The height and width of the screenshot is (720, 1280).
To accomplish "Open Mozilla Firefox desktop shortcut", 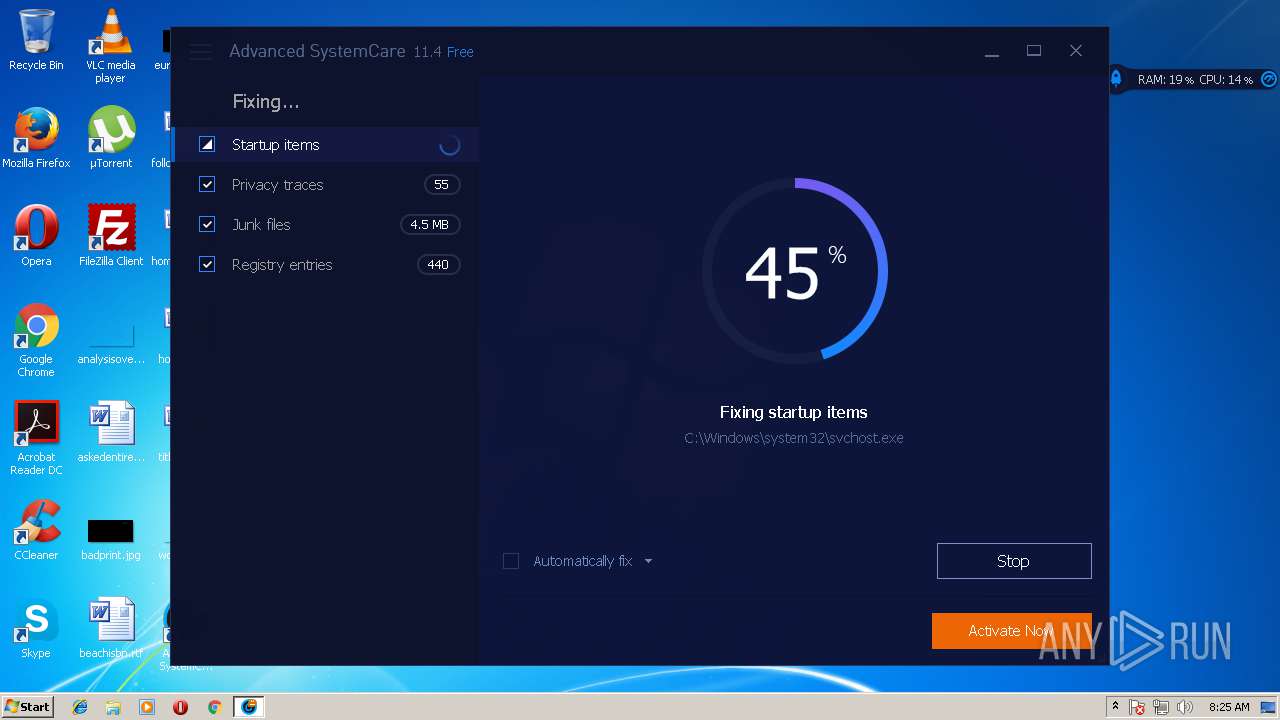I will tap(36, 138).
